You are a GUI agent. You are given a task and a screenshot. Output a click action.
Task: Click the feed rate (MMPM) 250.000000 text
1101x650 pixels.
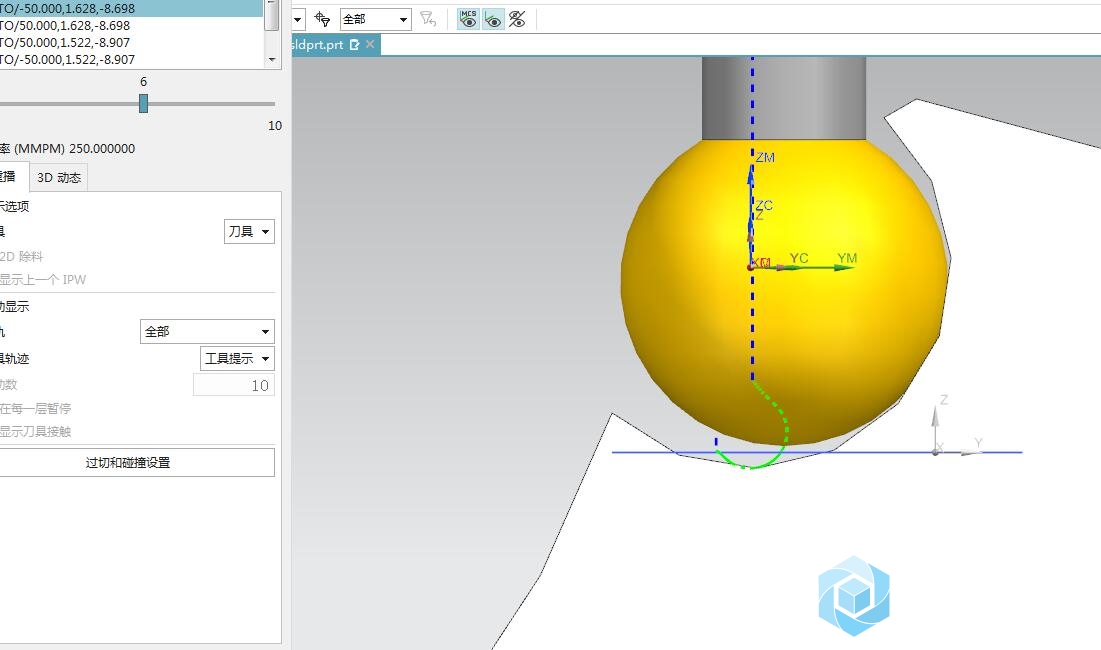click(67, 149)
